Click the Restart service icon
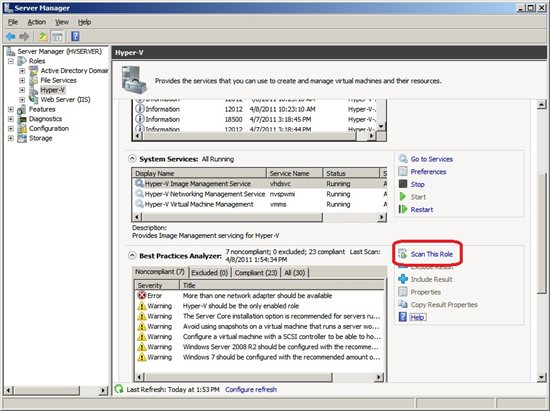The height and width of the screenshot is (411, 550). (403, 209)
